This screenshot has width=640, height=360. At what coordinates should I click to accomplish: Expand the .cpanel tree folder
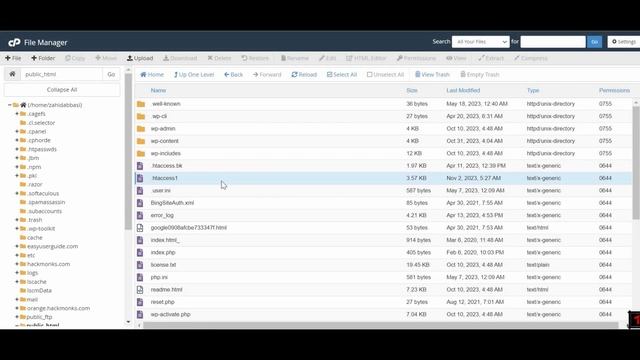pyautogui.click(x=17, y=131)
